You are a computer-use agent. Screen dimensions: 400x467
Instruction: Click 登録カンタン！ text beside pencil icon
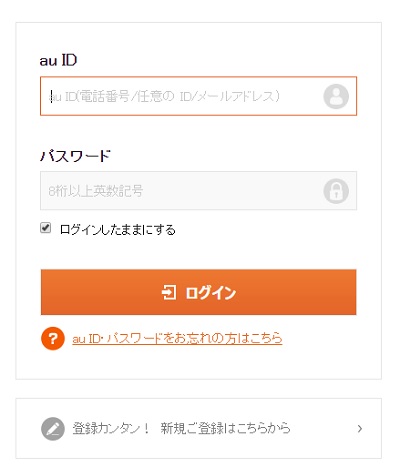point(111,428)
